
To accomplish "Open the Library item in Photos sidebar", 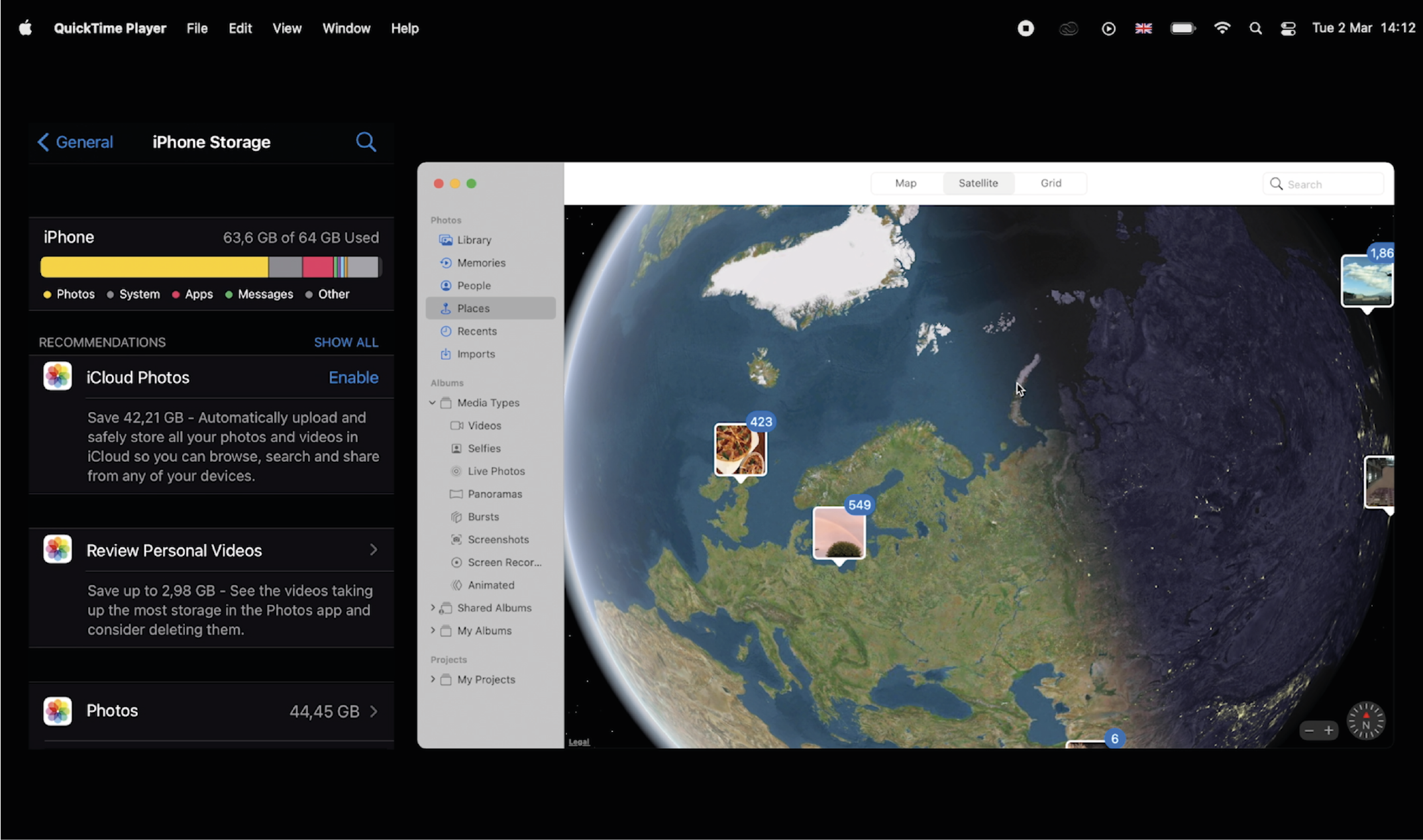I will pyautogui.click(x=474, y=240).
